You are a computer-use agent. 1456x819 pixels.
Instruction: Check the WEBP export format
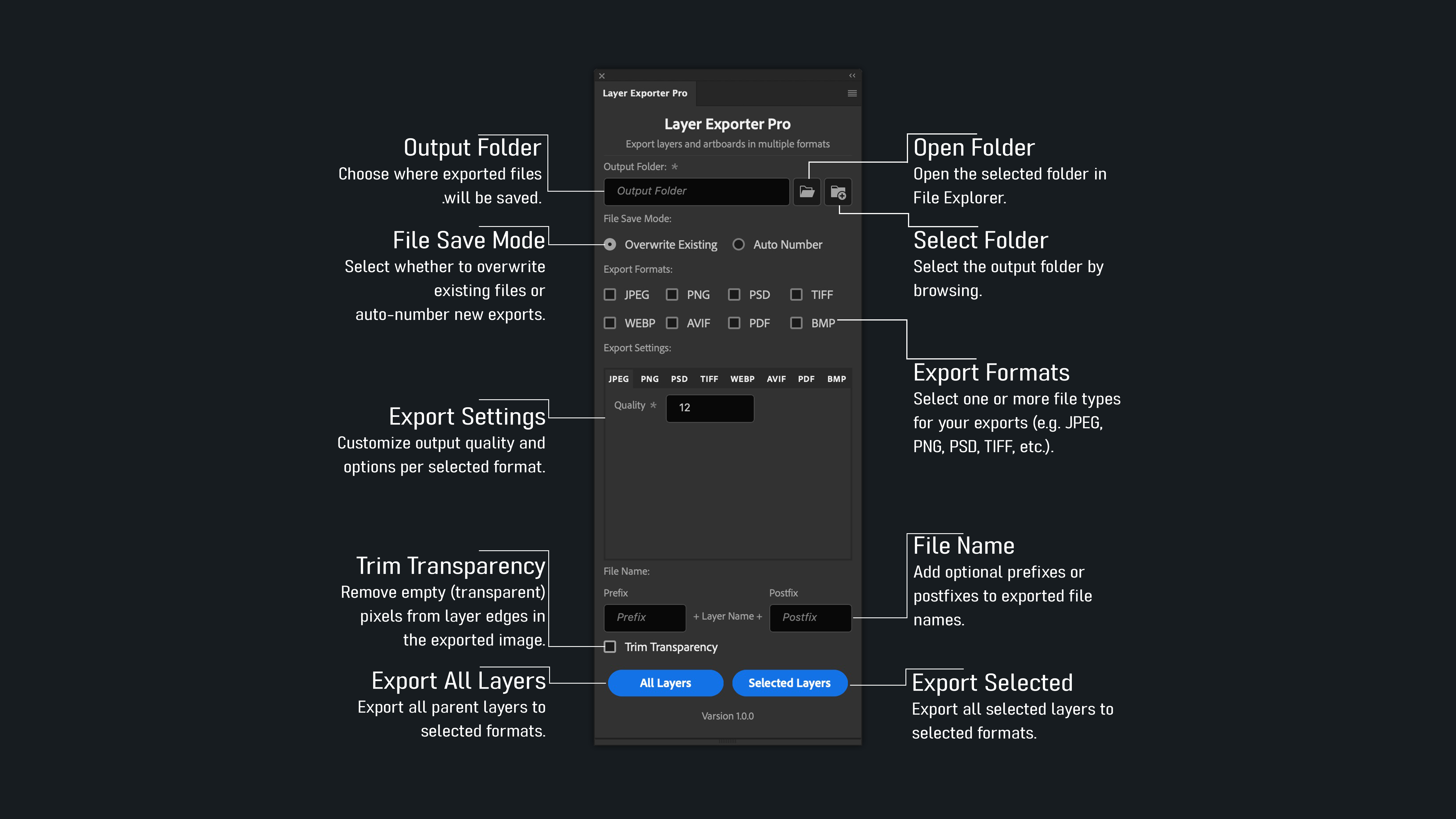610,323
